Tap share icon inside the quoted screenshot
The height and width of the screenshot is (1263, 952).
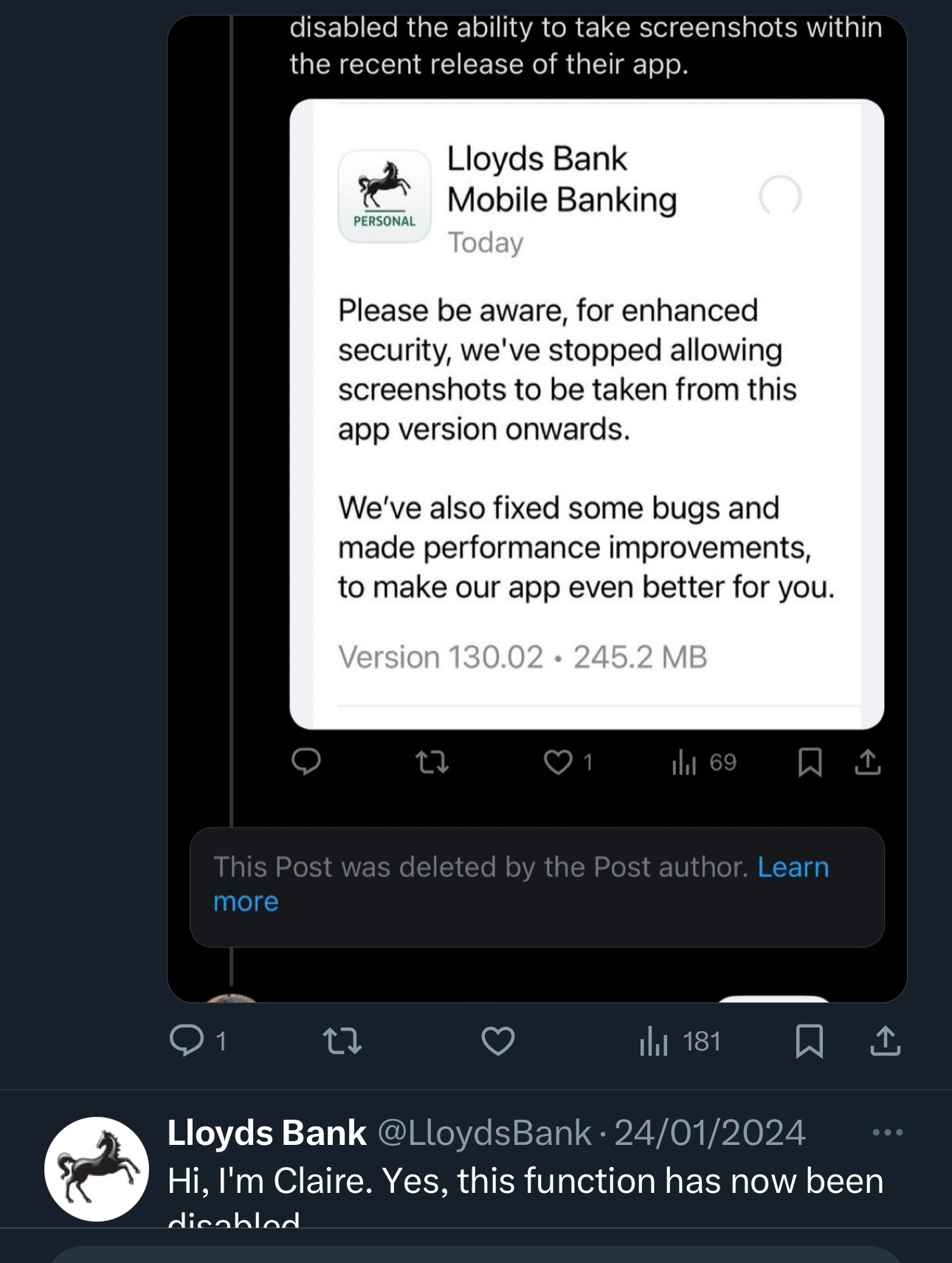tap(868, 762)
